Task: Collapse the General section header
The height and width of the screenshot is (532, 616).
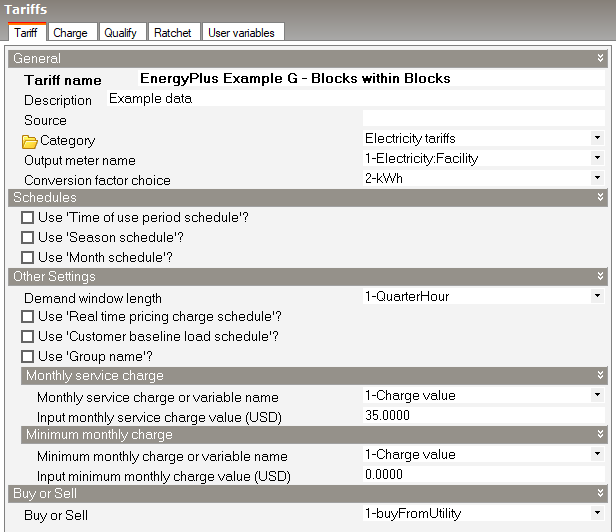Action: 600,59
